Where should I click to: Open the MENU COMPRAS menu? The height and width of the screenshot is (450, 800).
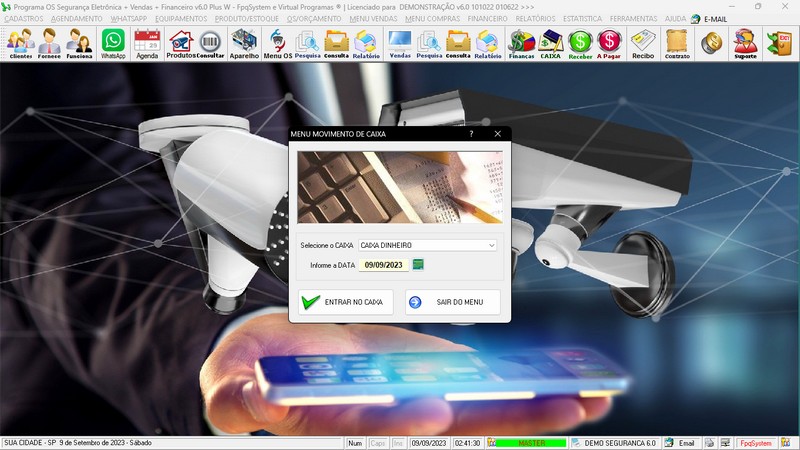click(433, 19)
